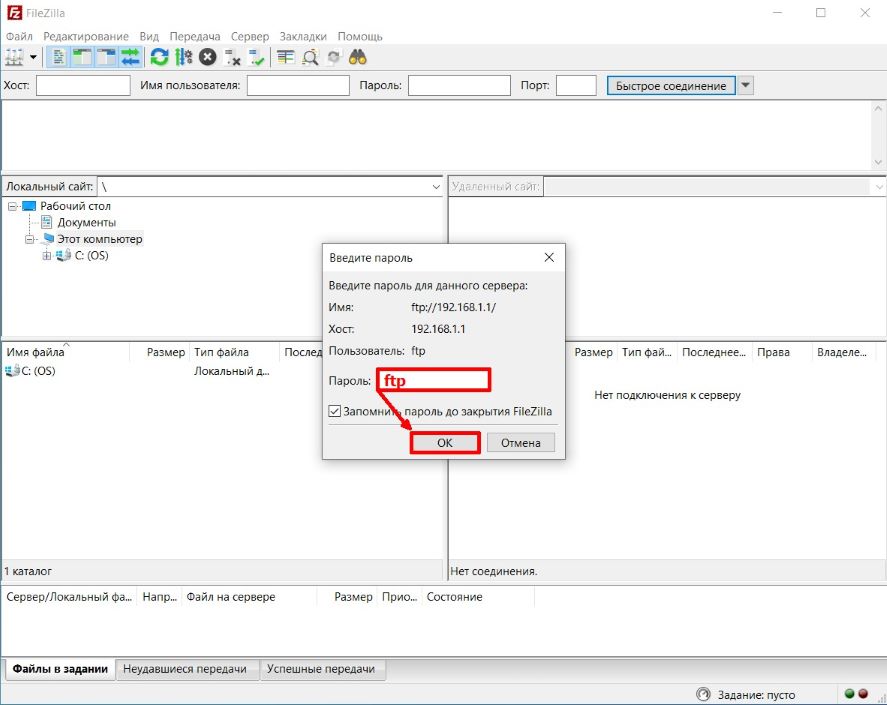Image resolution: width=887 pixels, height=705 pixels.
Task: Open the local site path dropdown
Action: [x=436, y=187]
